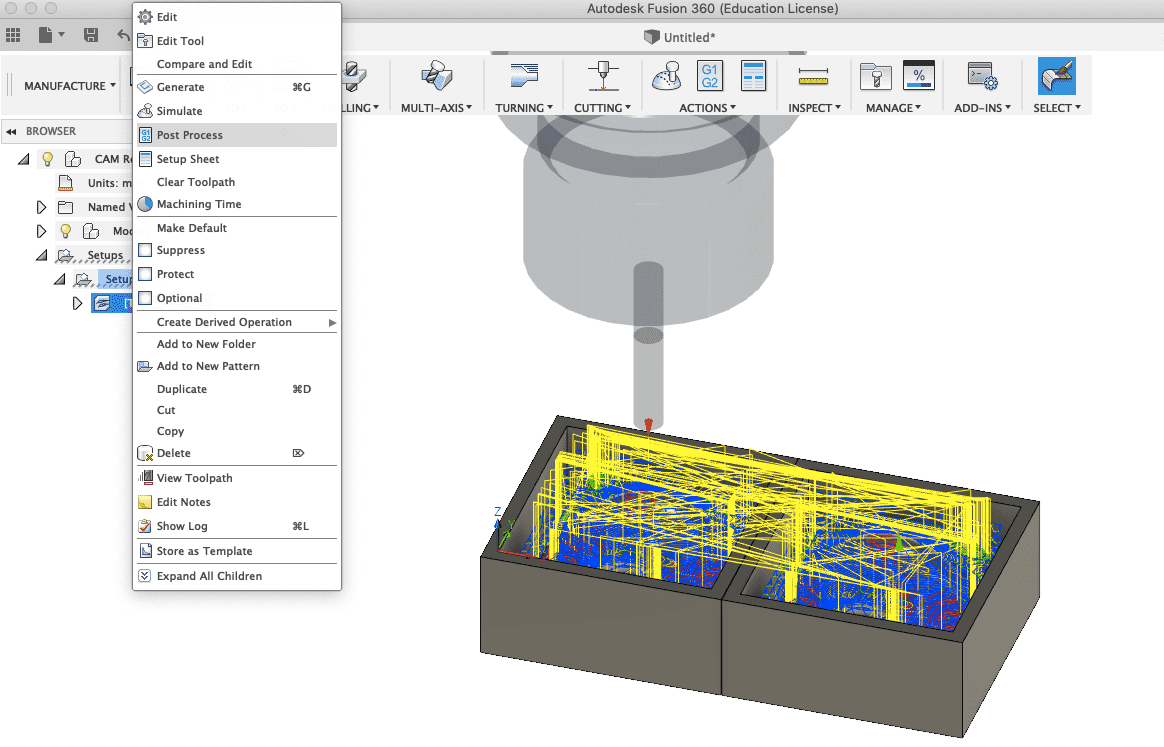Select Store as Template entry
Screen dimensions: 1164x747
pos(236,551)
